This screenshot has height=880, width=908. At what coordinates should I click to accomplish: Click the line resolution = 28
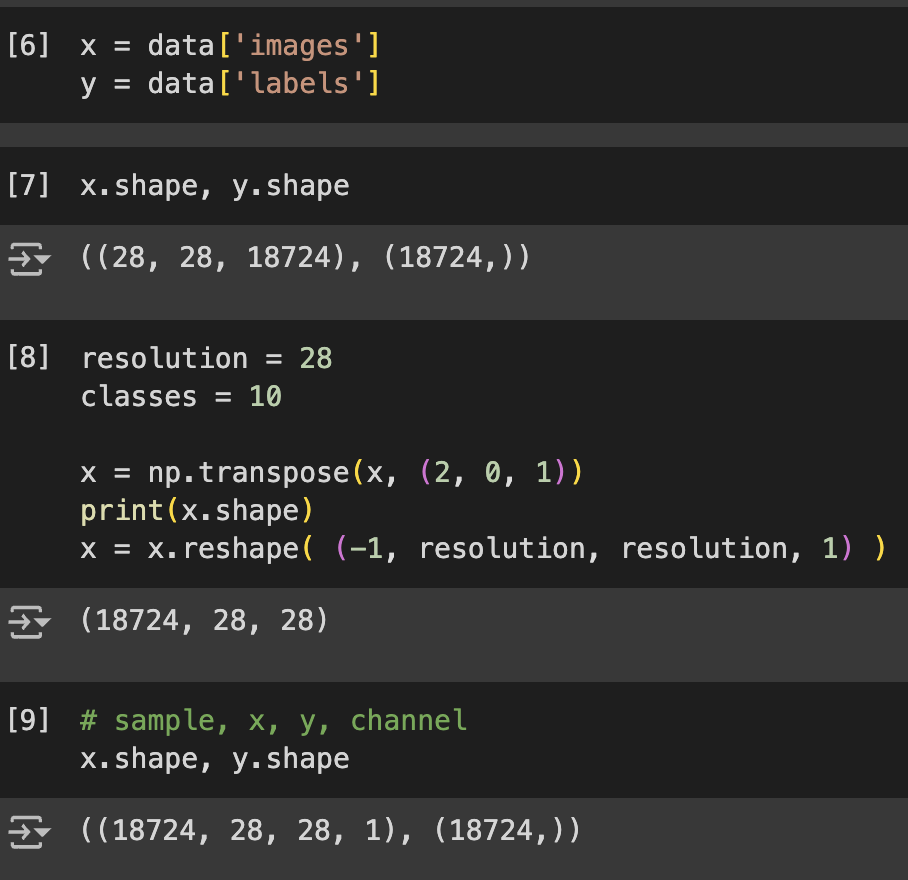tap(207, 358)
